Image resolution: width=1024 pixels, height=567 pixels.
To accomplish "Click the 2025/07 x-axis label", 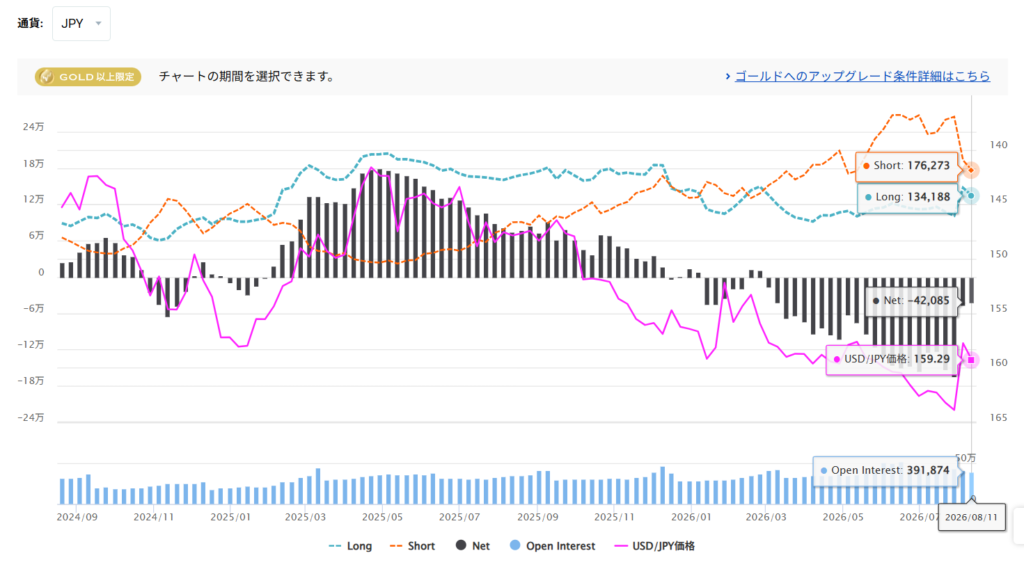I will [460, 517].
